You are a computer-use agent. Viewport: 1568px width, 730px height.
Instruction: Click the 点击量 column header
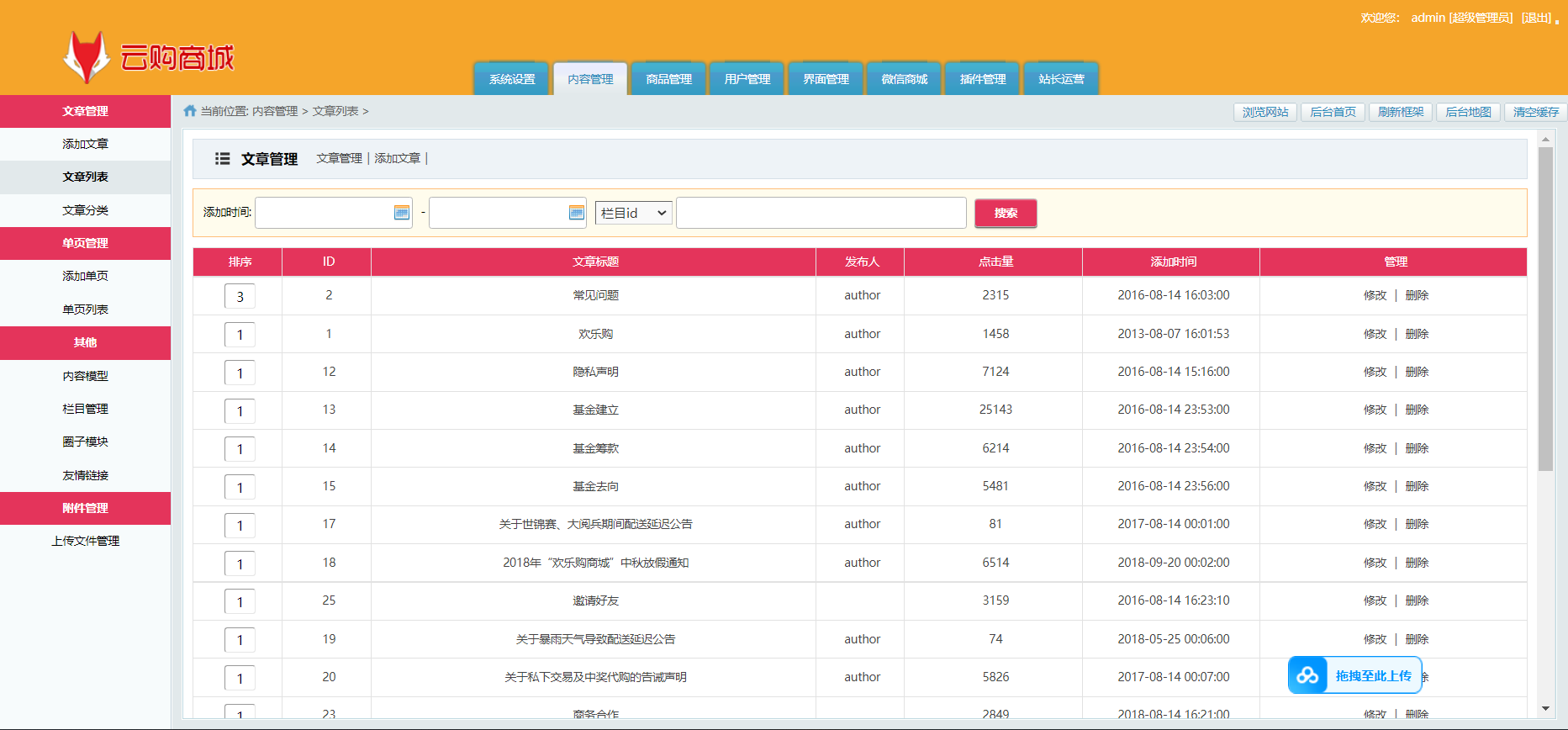click(995, 262)
